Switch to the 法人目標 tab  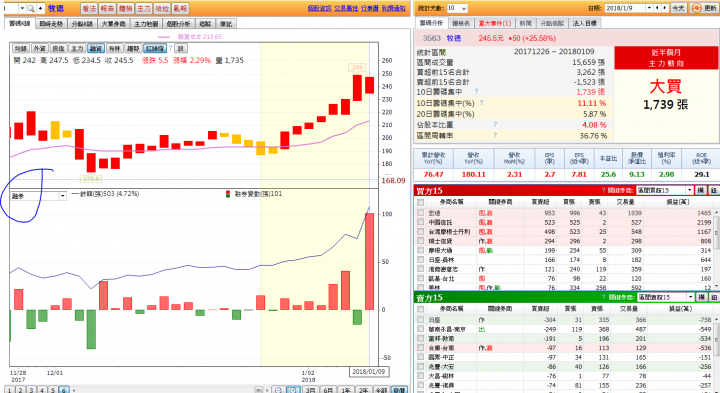pos(585,23)
